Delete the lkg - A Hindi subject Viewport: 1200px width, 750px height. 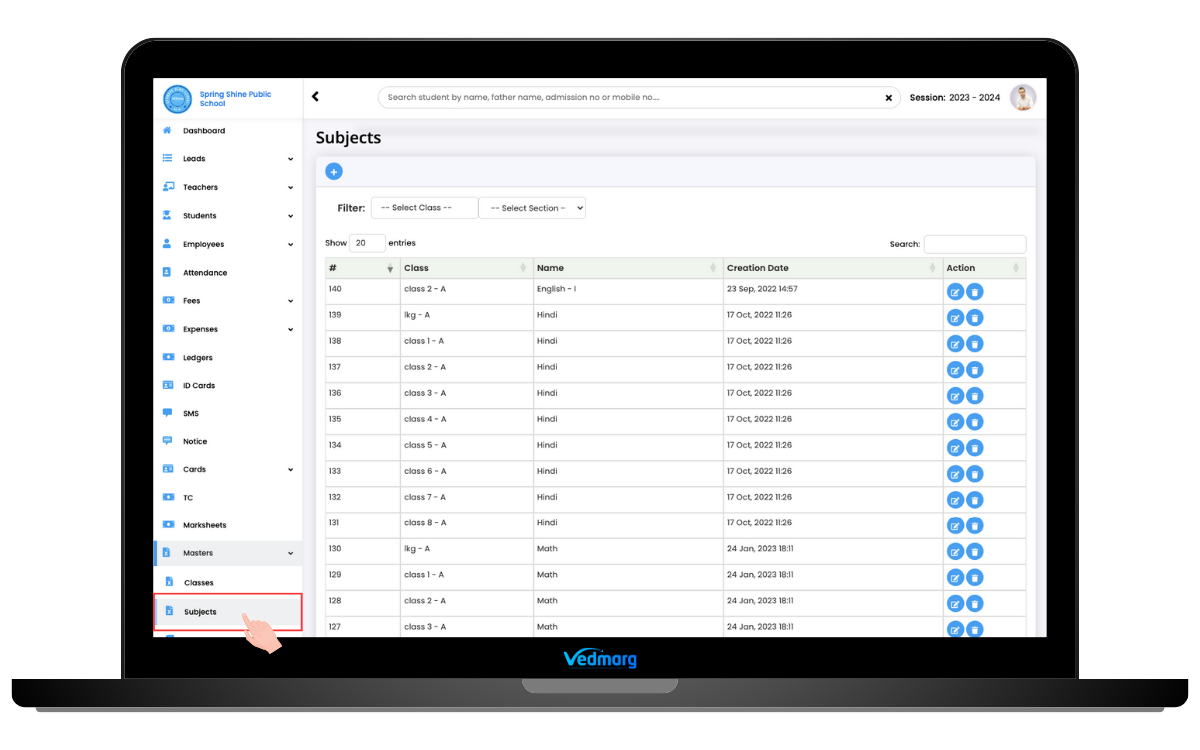975,318
